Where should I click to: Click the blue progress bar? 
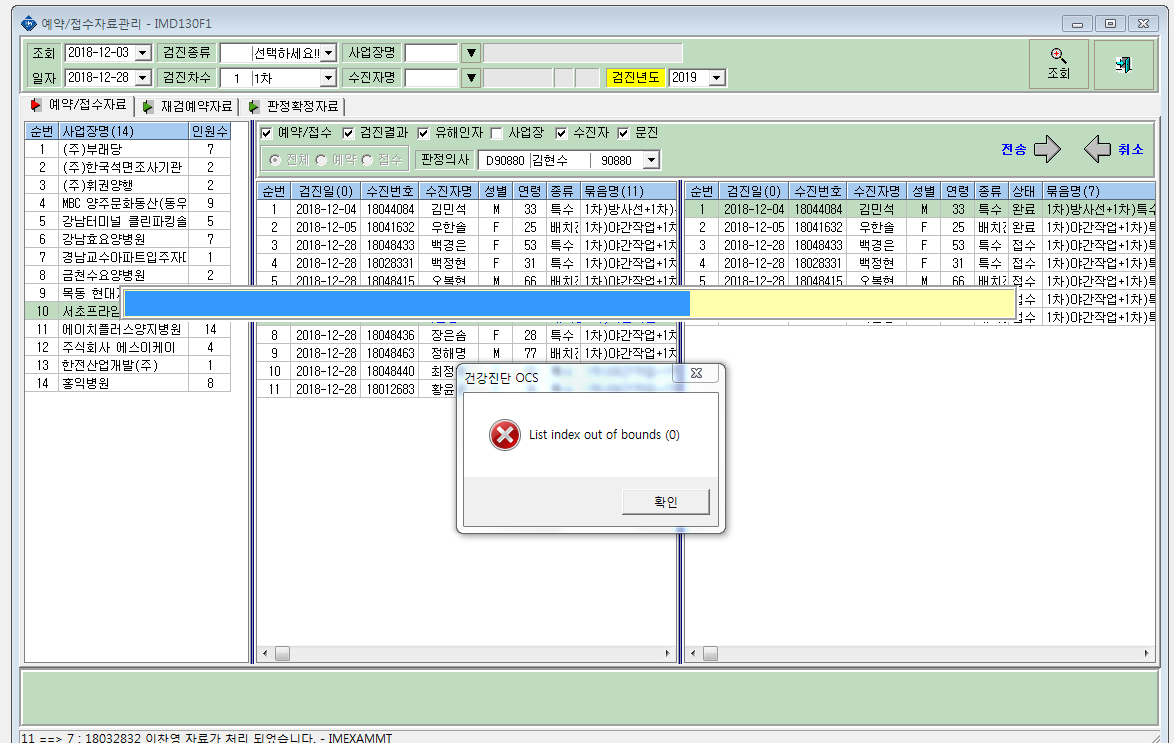click(407, 303)
